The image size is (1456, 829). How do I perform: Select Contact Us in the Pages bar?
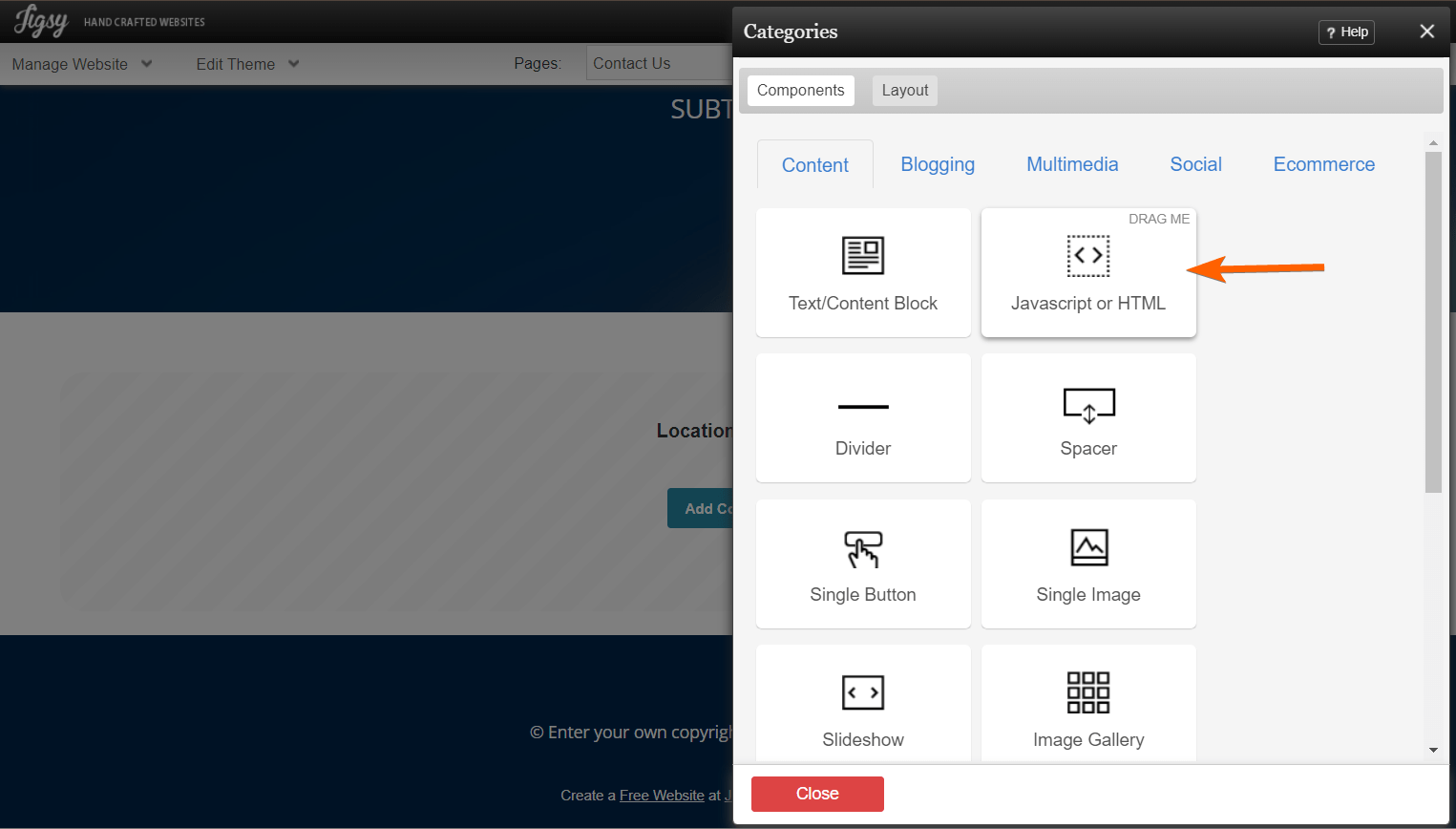(632, 63)
